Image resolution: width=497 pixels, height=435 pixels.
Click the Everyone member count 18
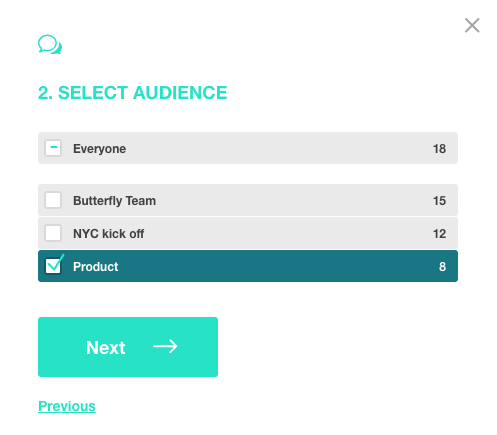click(439, 149)
